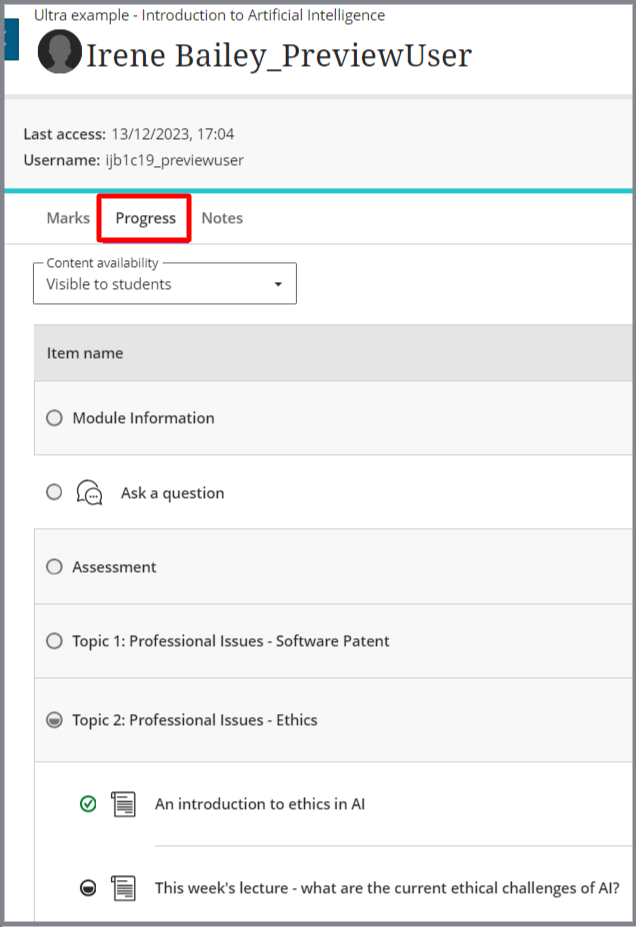Click the progress circle next to Module Information
The height and width of the screenshot is (927, 636).
click(x=54, y=418)
